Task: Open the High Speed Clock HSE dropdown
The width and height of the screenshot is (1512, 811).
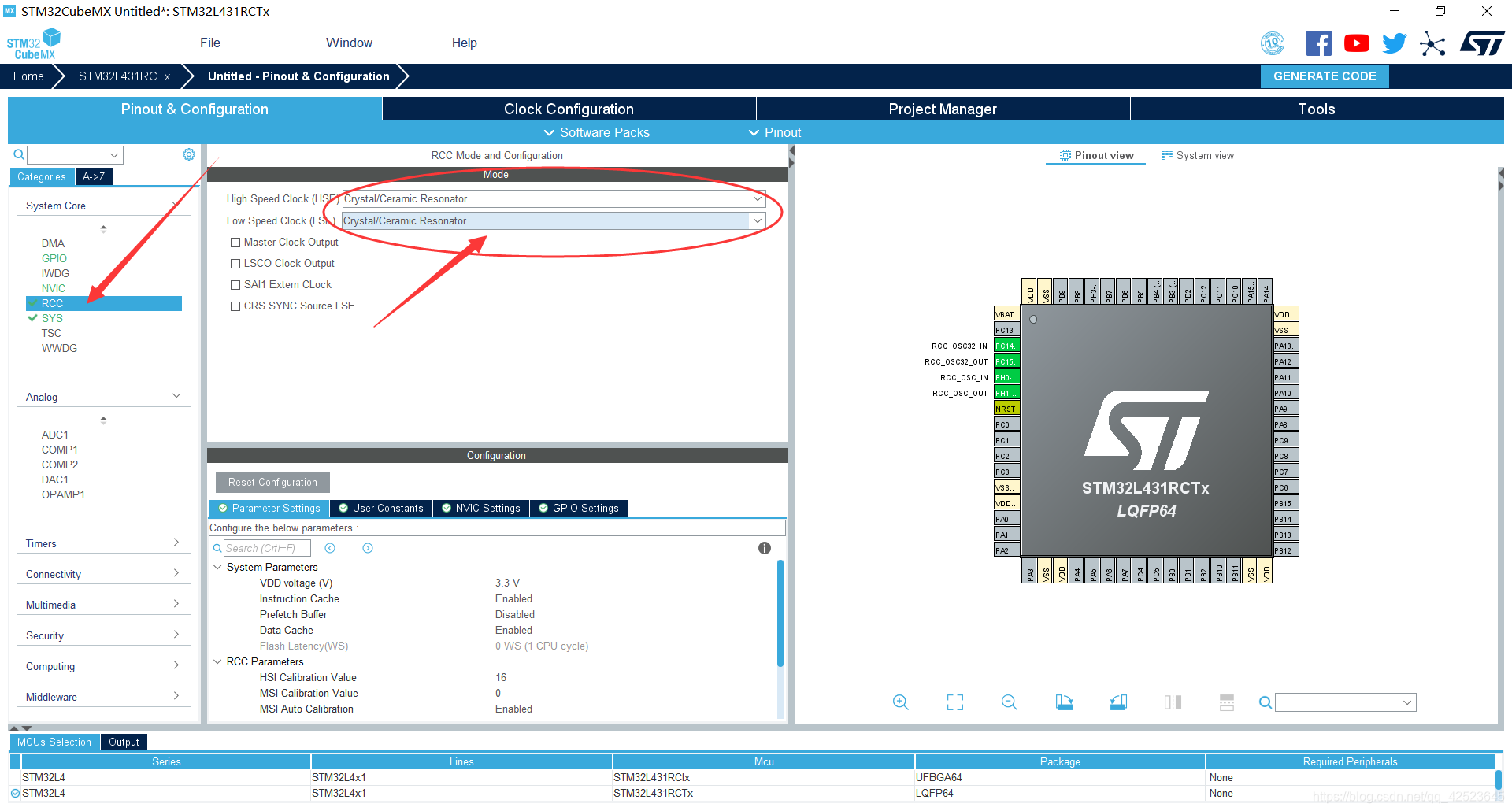Action: click(x=756, y=198)
